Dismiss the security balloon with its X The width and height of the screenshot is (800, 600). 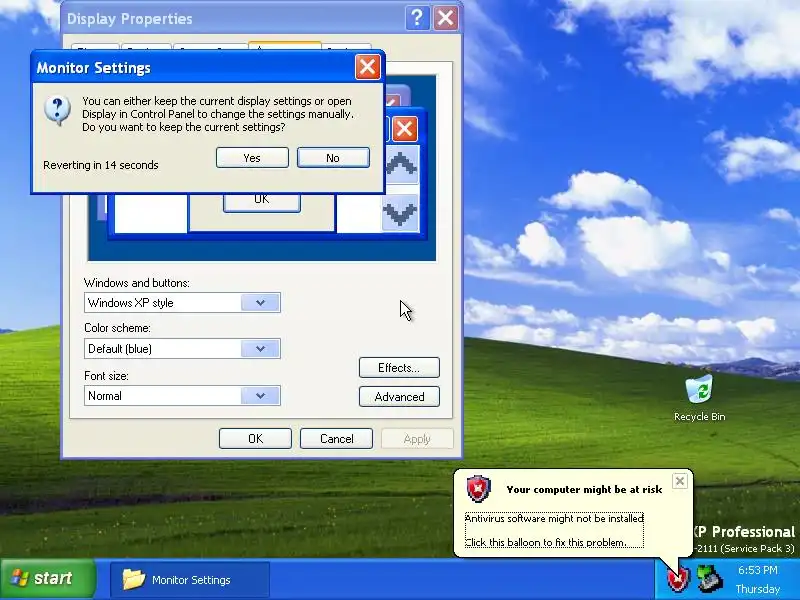coord(680,481)
